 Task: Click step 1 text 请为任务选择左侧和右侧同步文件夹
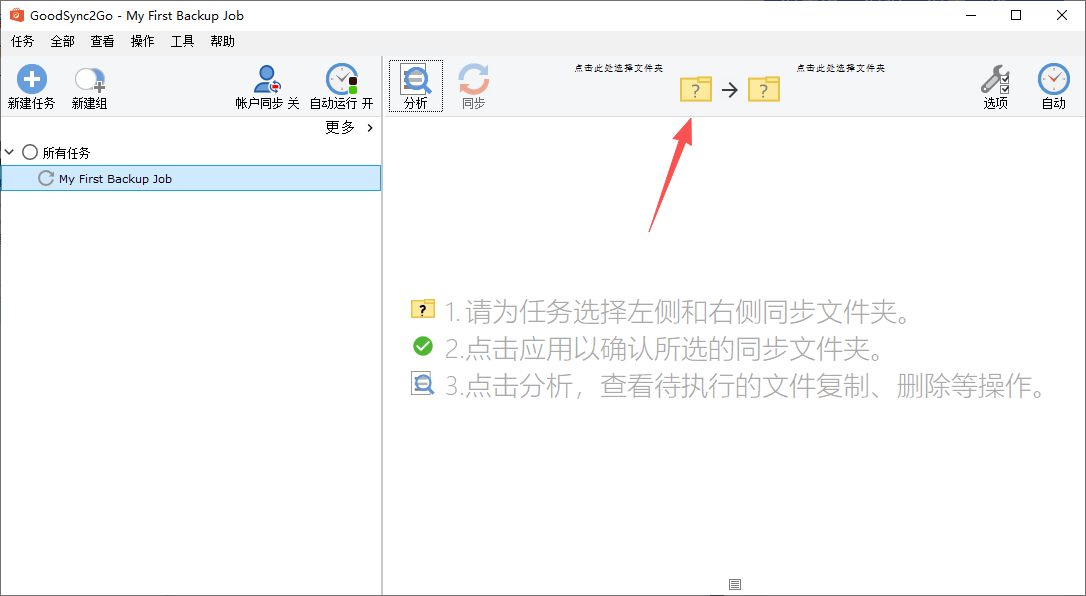tap(682, 312)
